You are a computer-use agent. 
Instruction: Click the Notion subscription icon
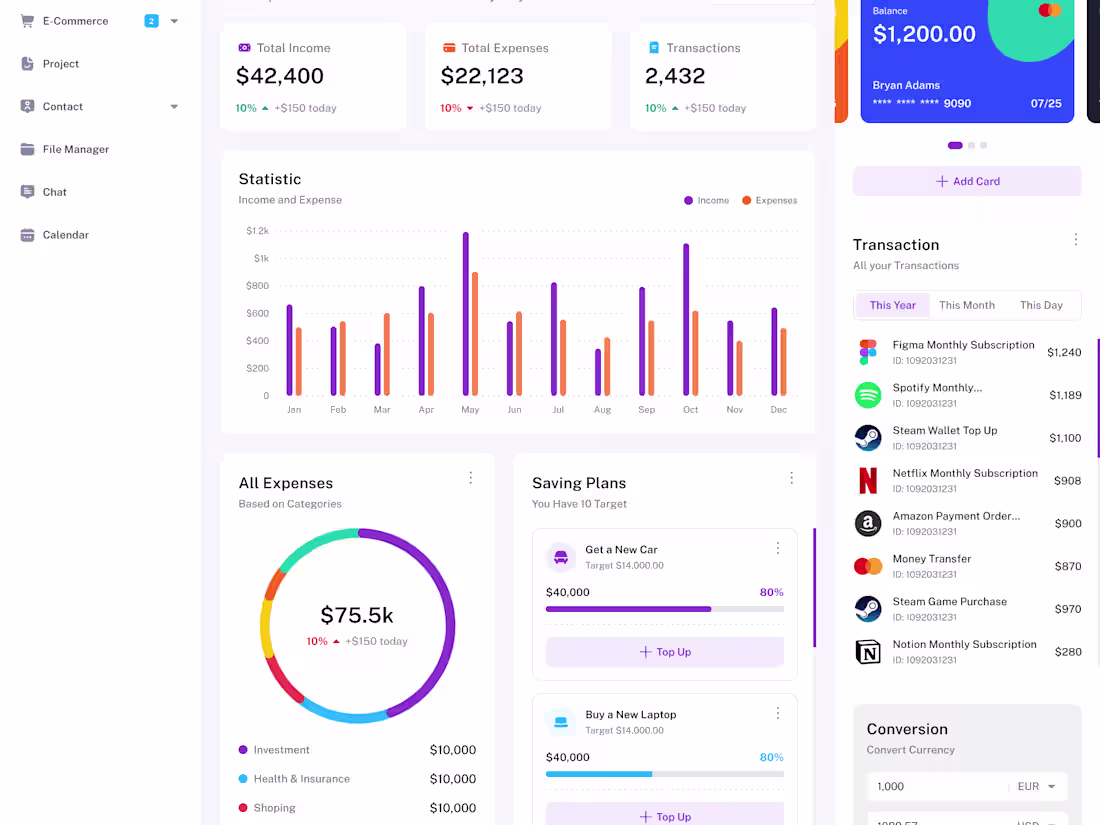pyautogui.click(x=867, y=651)
